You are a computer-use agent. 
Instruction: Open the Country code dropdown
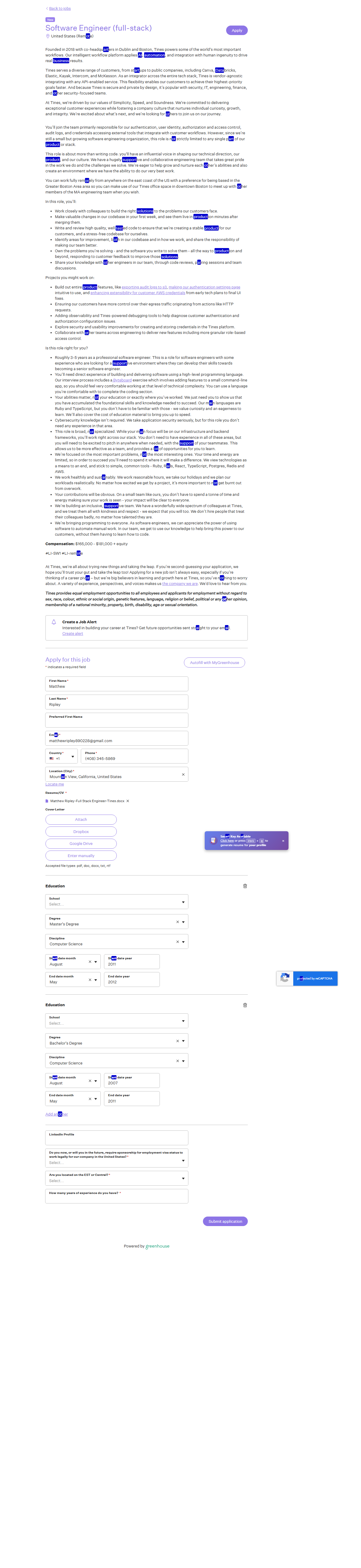click(x=72, y=757)
